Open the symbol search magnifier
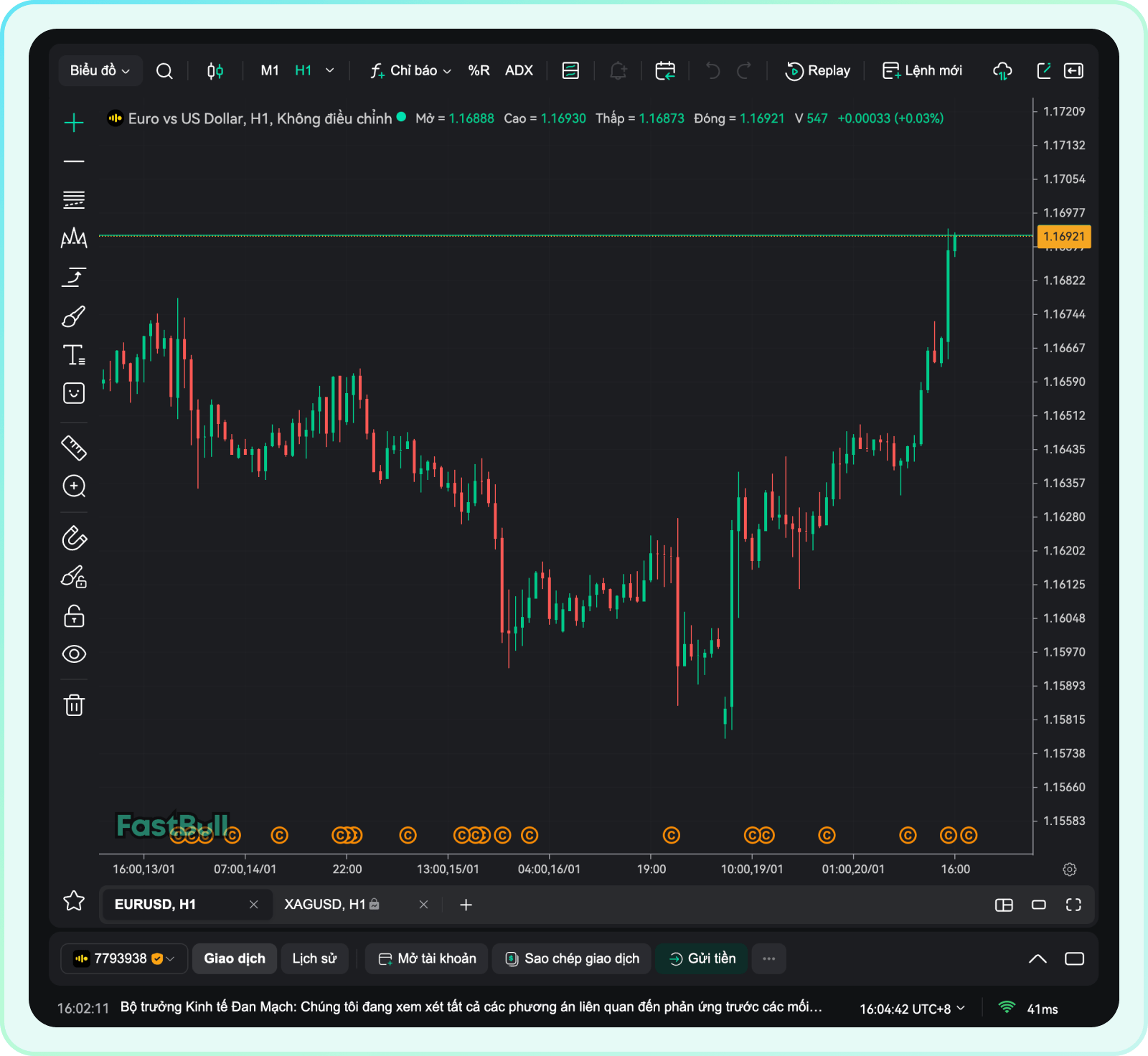Image resolution: width=1148 pixels, height=1056 pixels. point(164,71)
